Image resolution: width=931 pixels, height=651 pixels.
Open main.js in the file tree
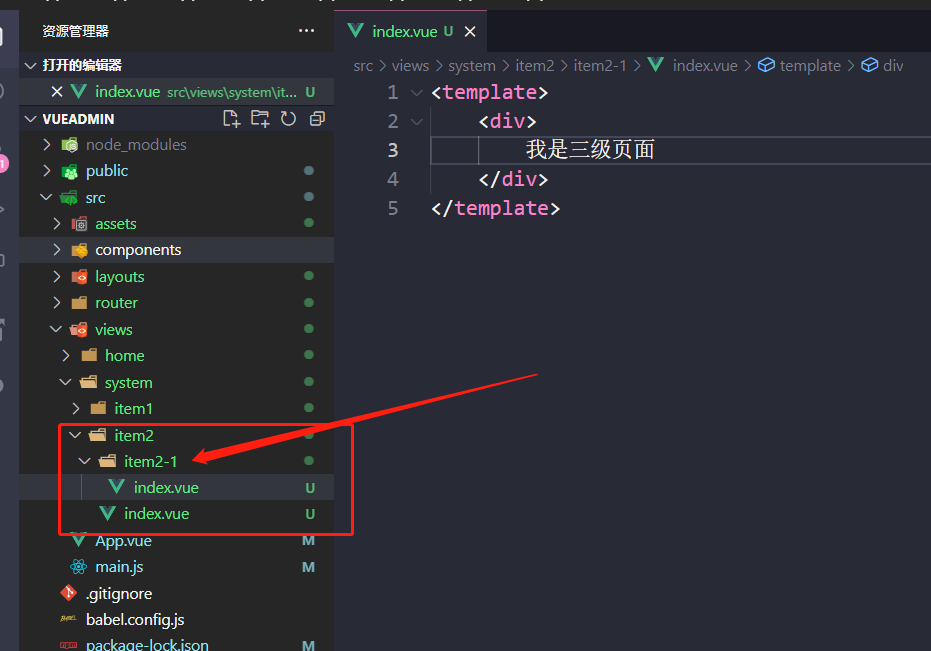pos(119,567)
